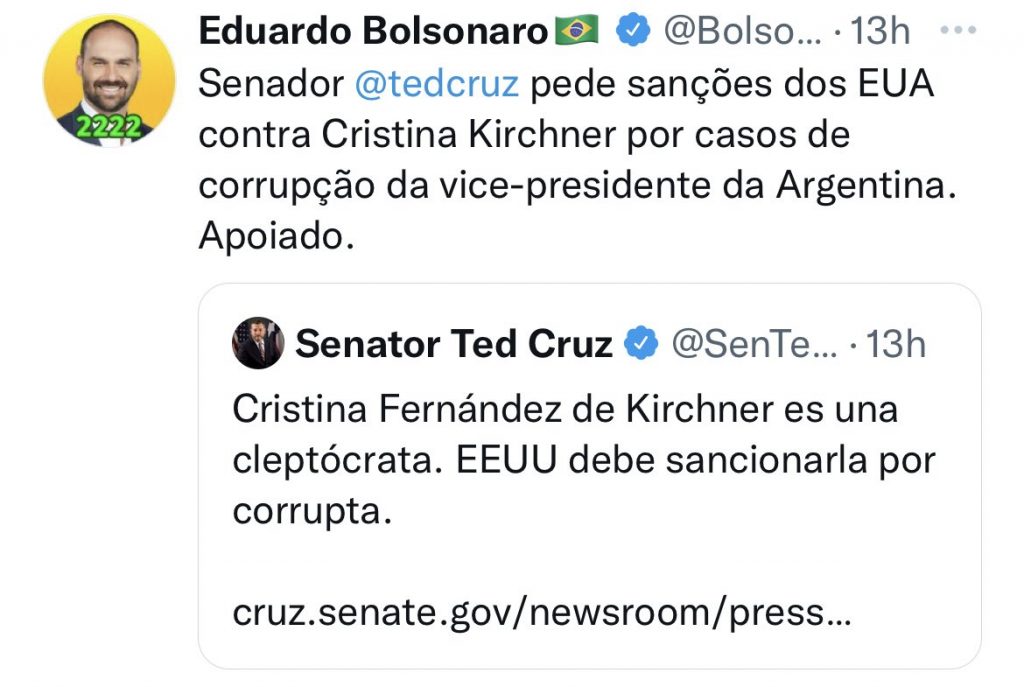Click the Brazilian flag emoji beside the name

(577, 30)
